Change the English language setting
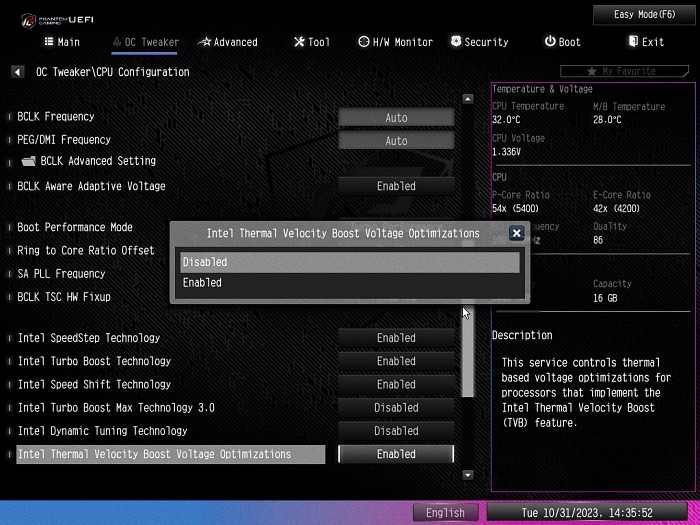This screenshot has height=525, width=700. (446, 512)
